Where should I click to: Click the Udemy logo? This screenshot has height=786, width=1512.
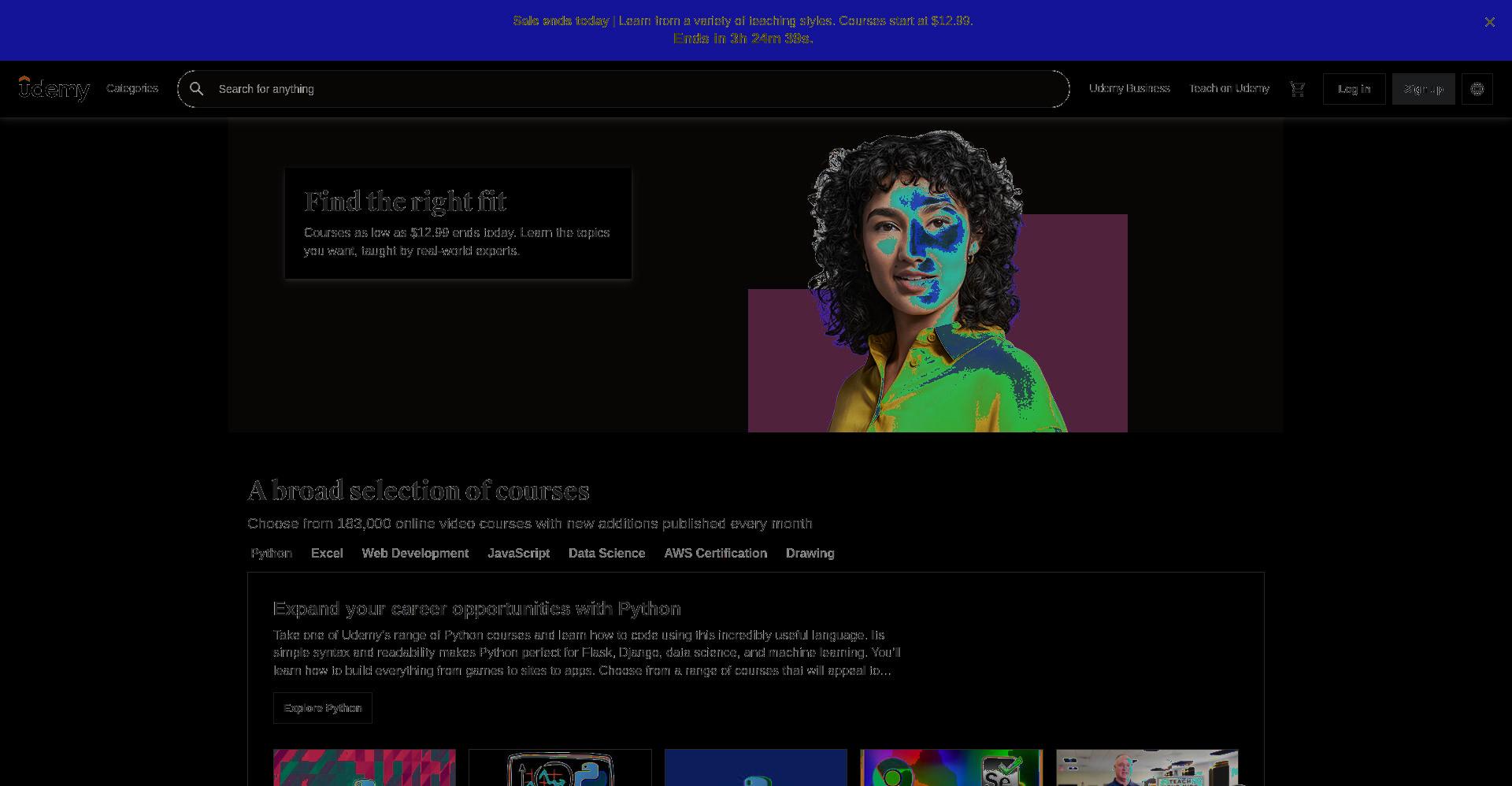click(x=54, y=89)
